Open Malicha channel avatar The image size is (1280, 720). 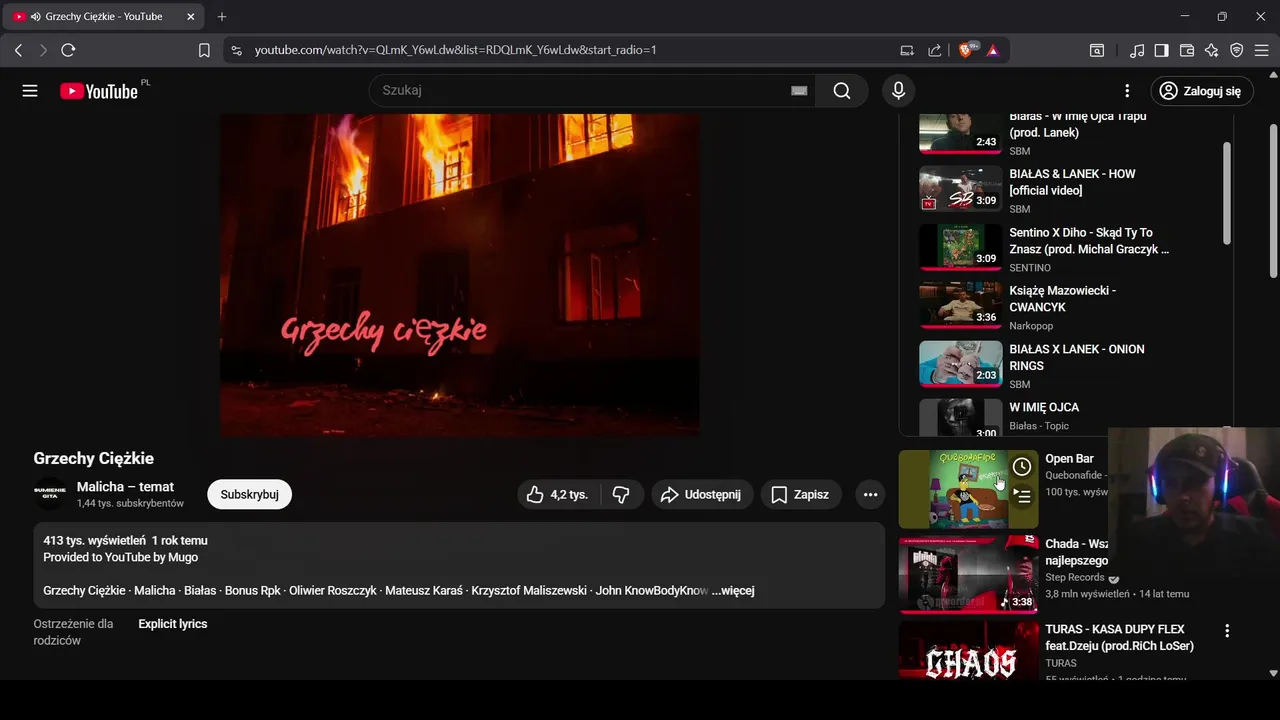49,494
